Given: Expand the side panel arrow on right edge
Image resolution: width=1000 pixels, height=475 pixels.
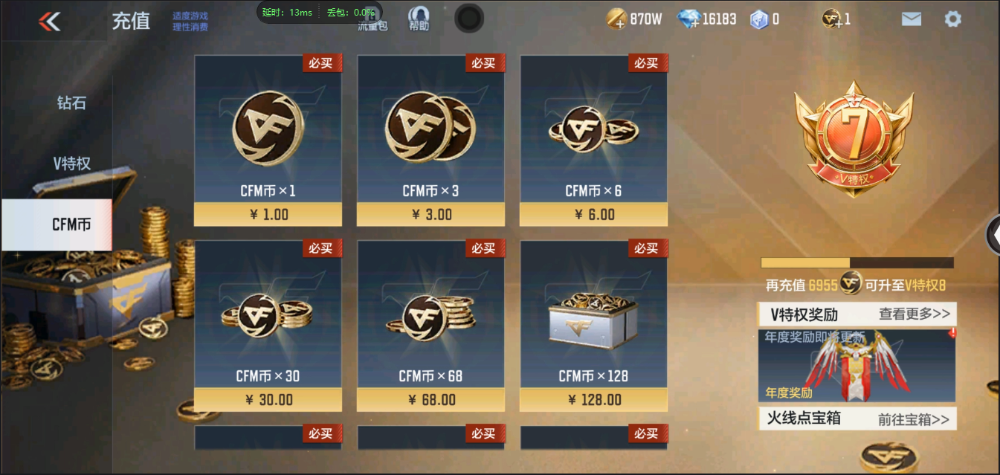Looking at the screenshot, I should 993,235.
